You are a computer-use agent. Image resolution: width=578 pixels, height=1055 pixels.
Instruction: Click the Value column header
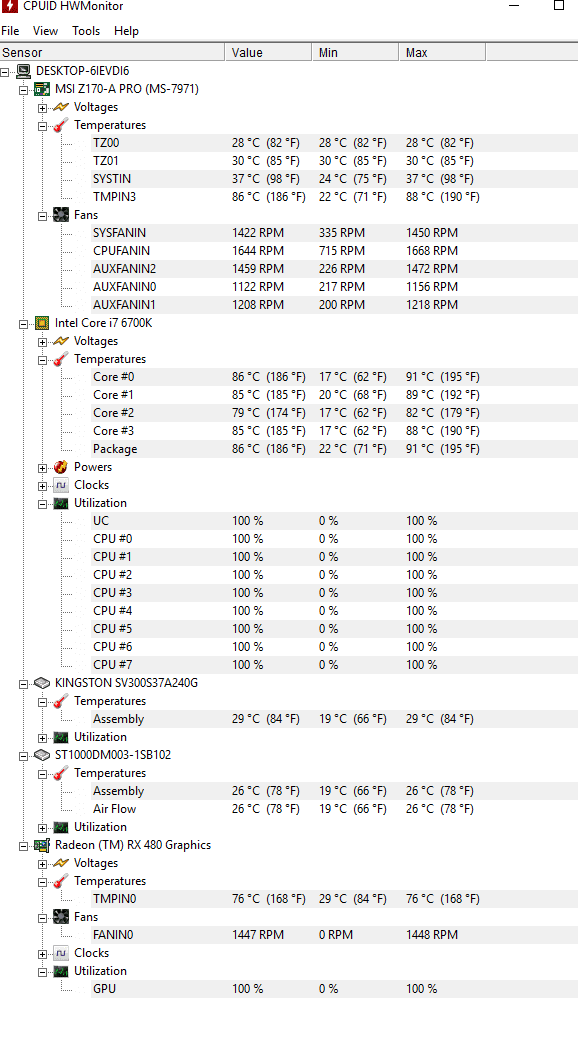click(268, 52)
